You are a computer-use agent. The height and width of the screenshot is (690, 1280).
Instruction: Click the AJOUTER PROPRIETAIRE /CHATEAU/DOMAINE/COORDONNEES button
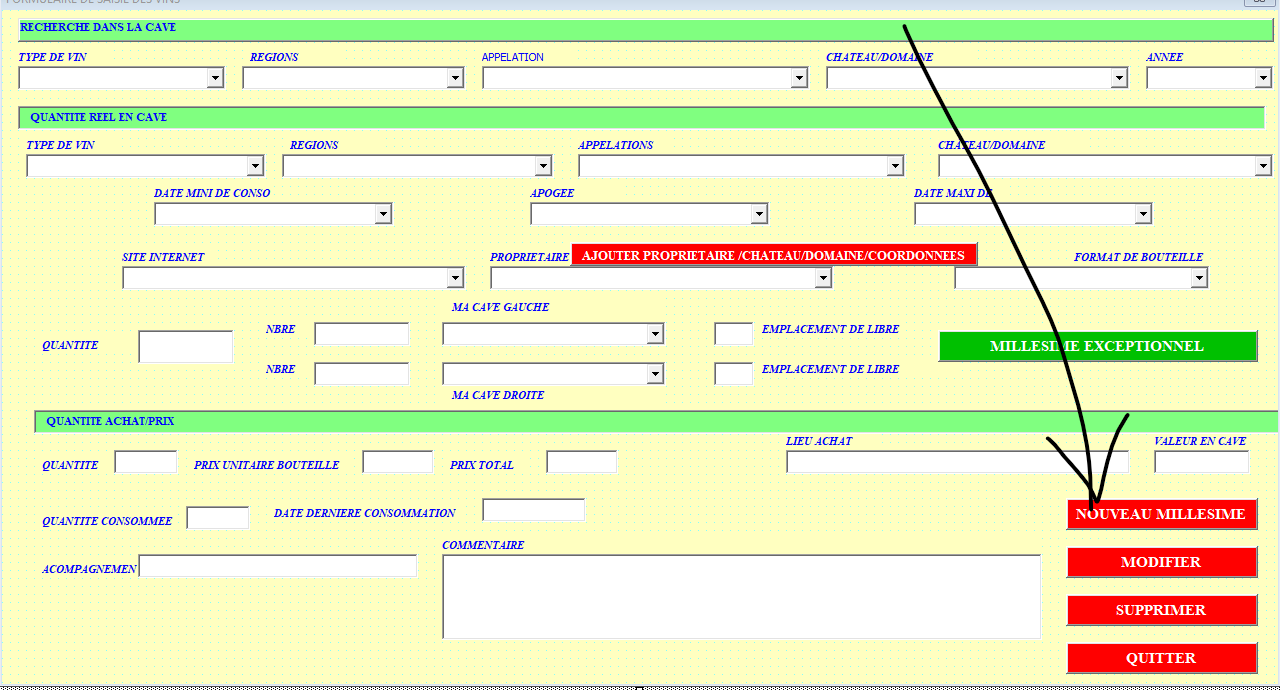[x=773, y=255]
